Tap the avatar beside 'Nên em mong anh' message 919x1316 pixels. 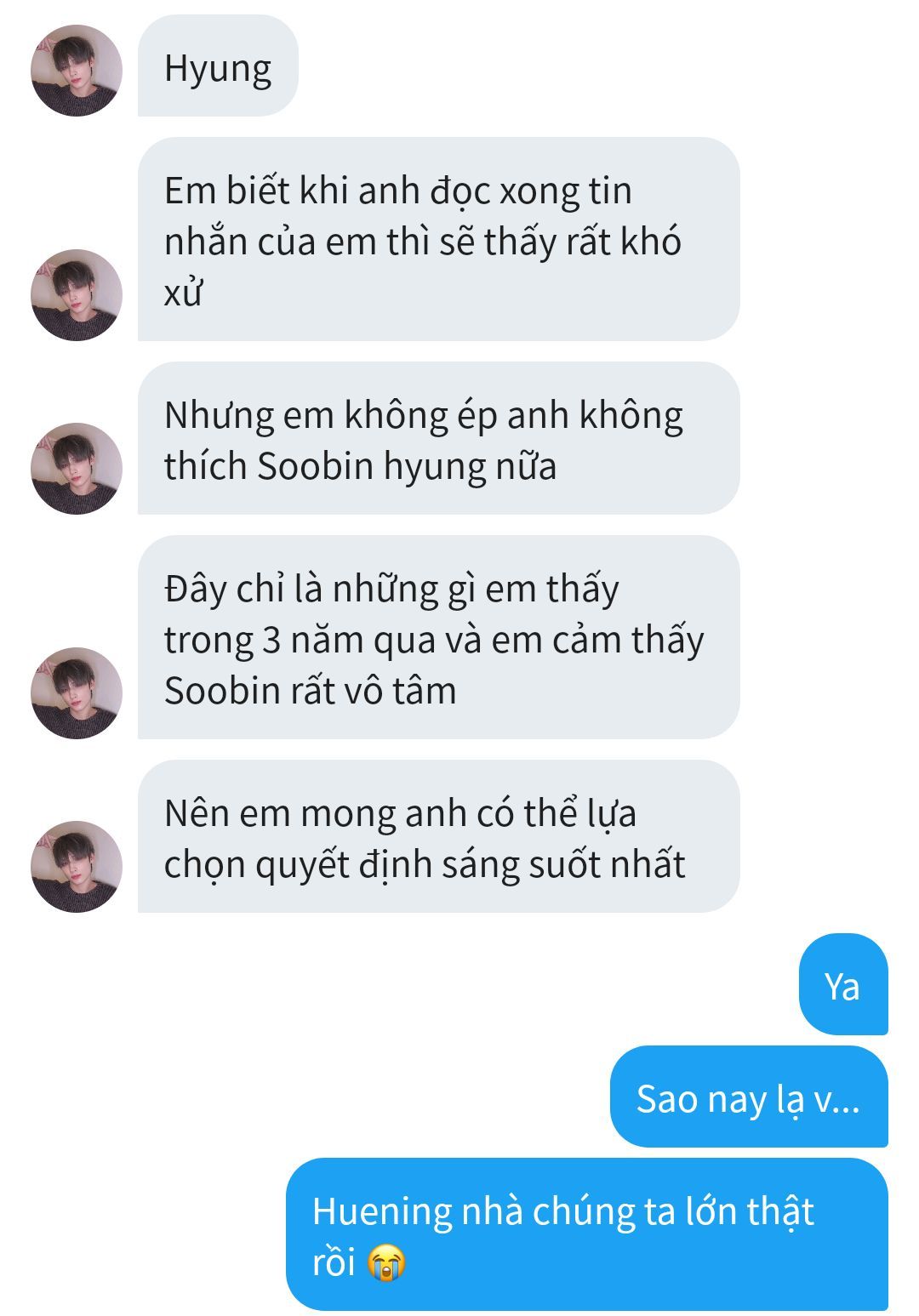[77, 867]
